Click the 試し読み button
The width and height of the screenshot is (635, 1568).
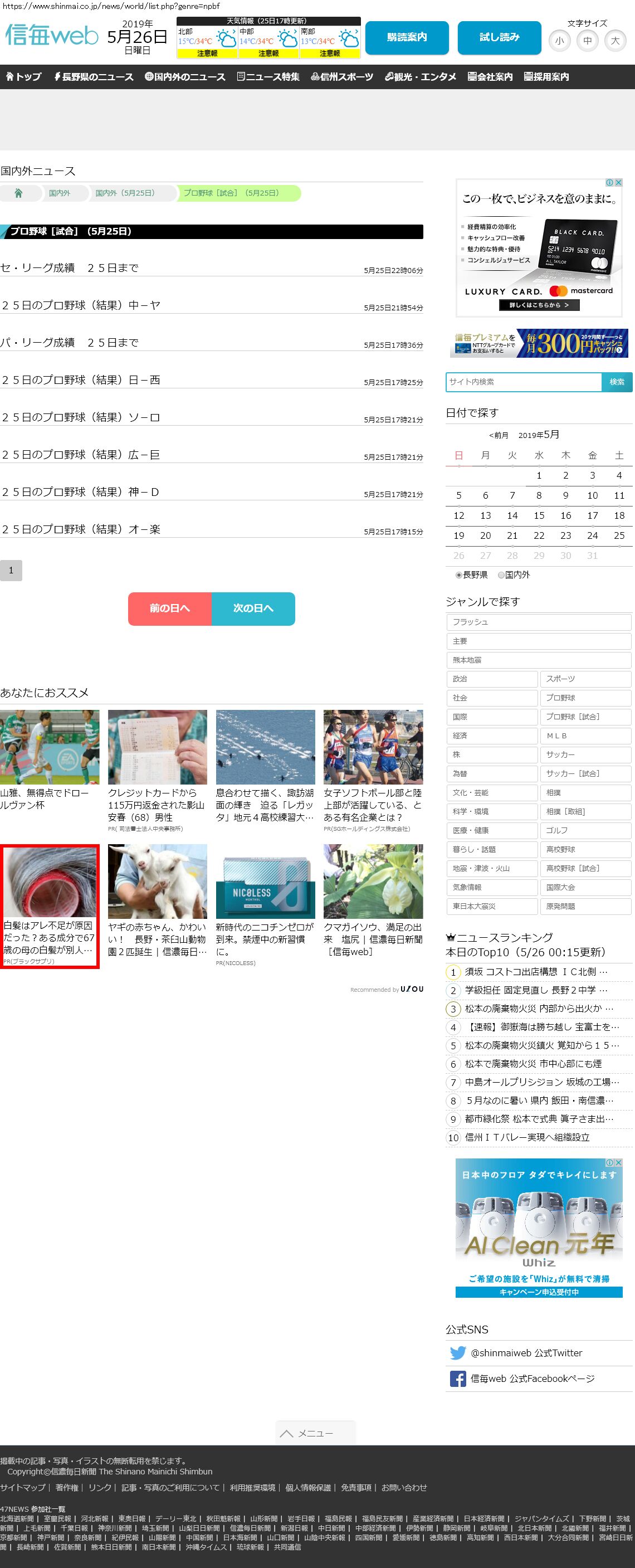(499, 38)
